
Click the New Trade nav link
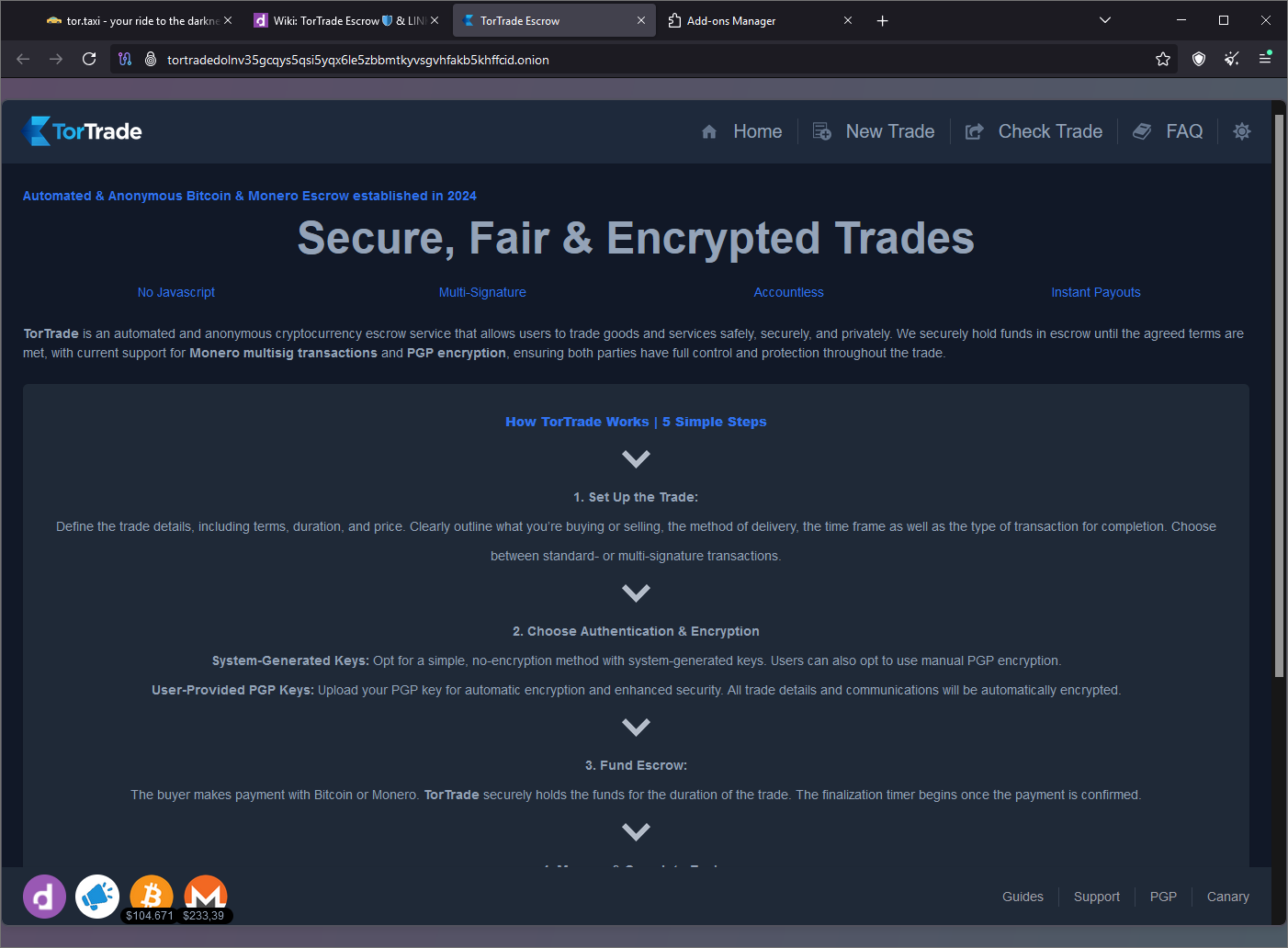click(874, 131)
